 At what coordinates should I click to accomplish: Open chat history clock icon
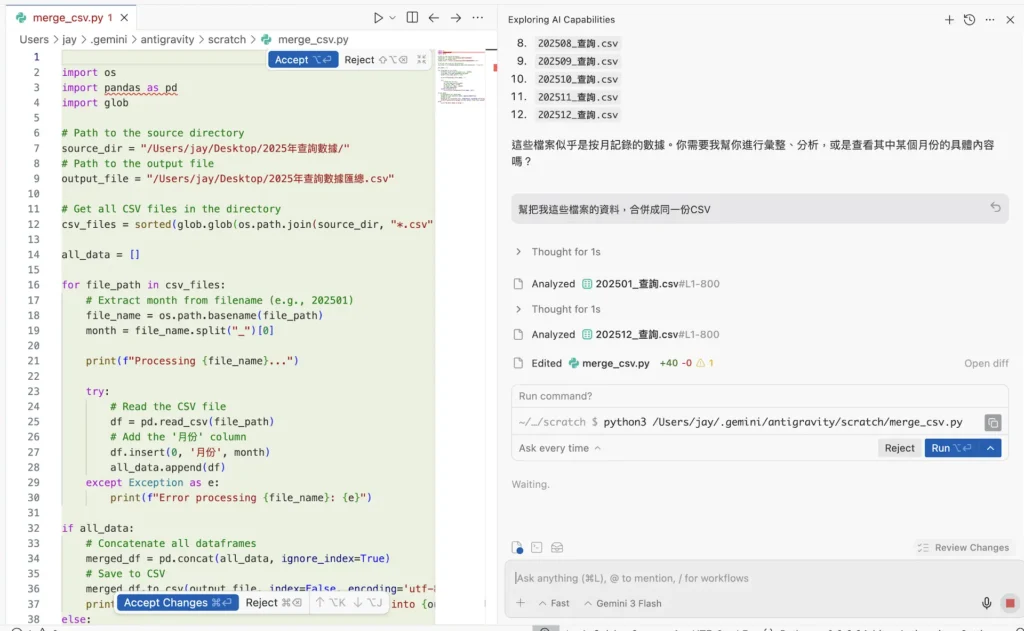(x=969, y=20)
